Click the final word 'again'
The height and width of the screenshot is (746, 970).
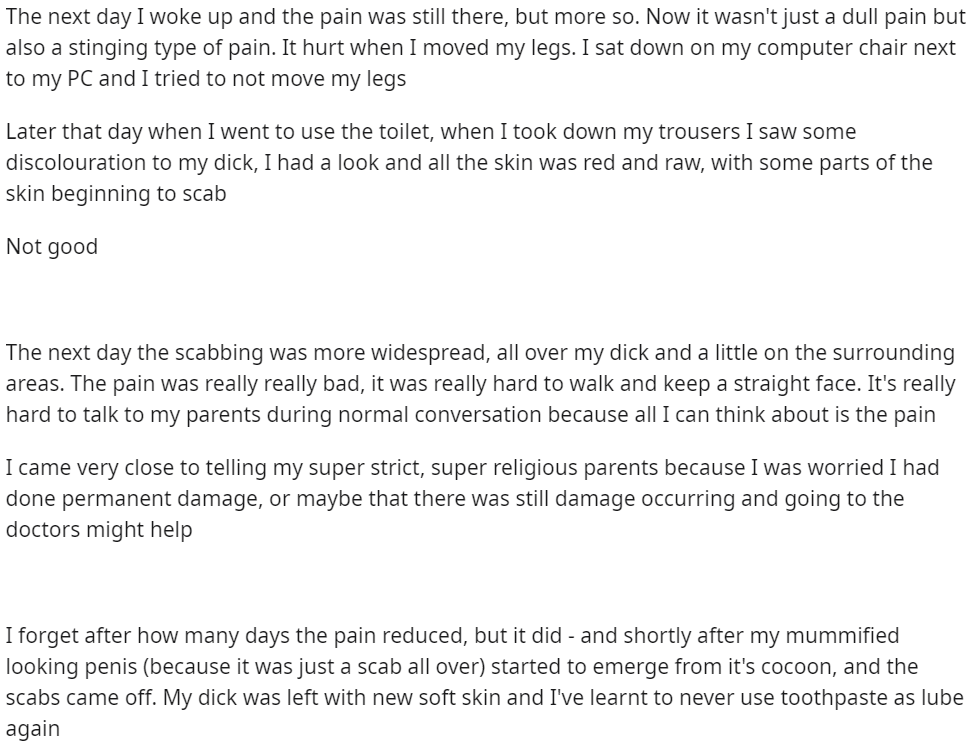click(x=33, y=729)
